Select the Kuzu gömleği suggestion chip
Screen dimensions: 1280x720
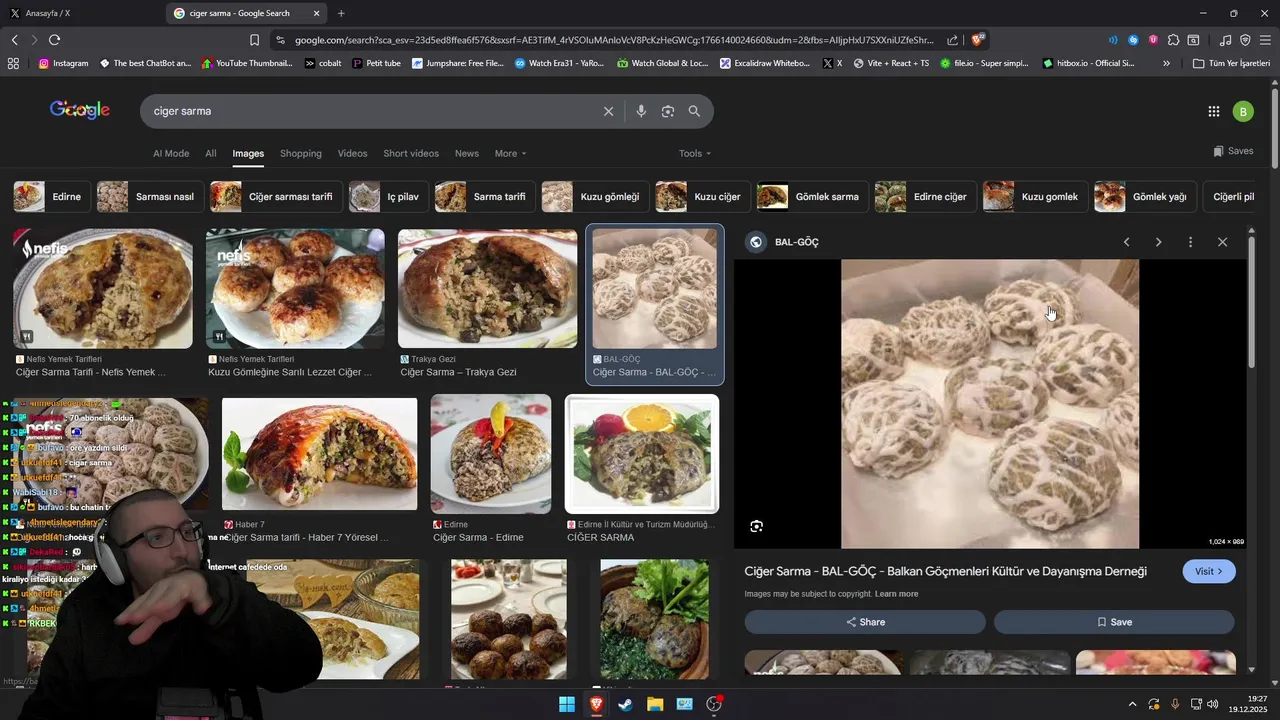point(595,197)
